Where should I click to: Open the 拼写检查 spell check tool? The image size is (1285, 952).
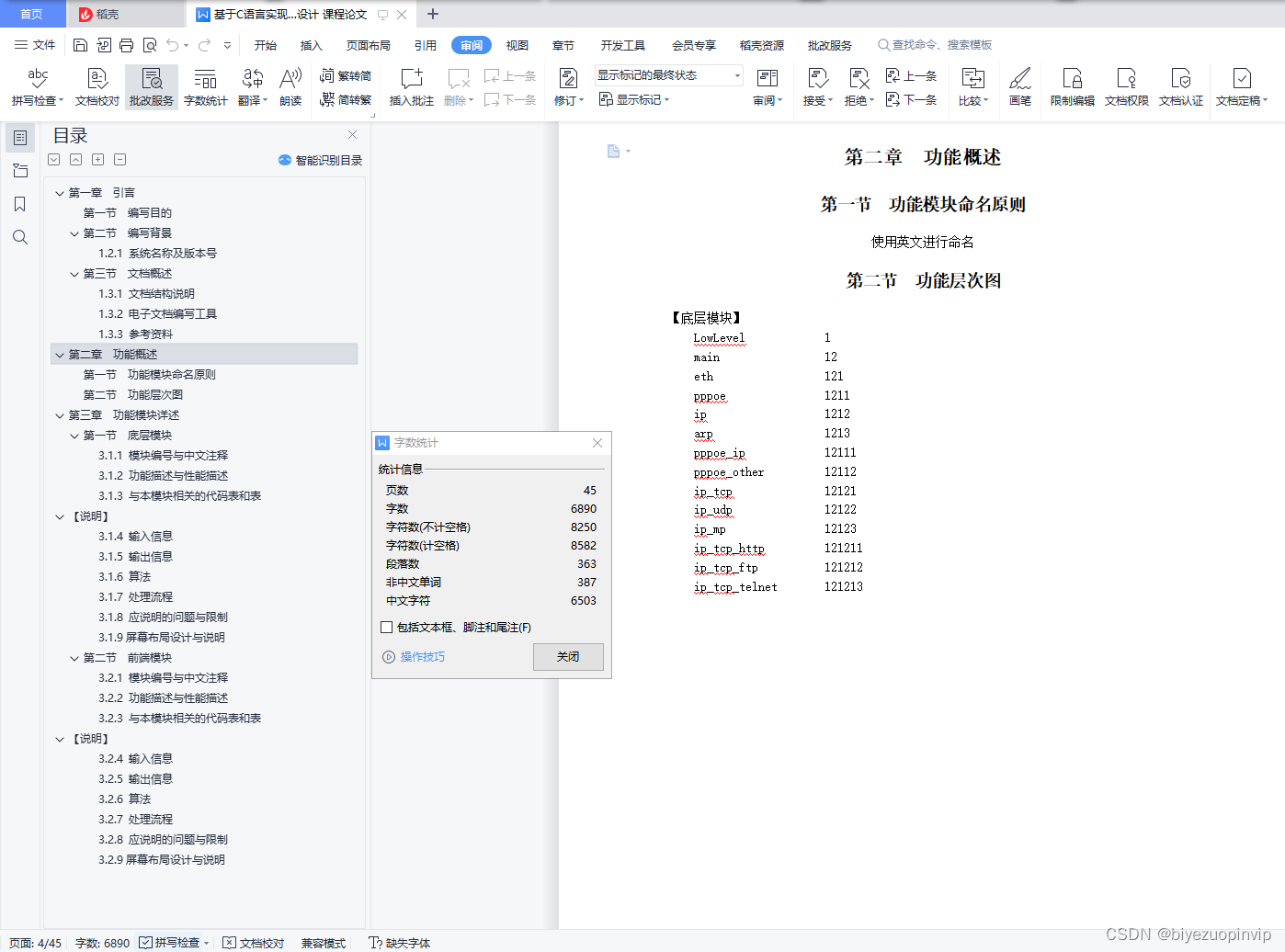[38, 87]
